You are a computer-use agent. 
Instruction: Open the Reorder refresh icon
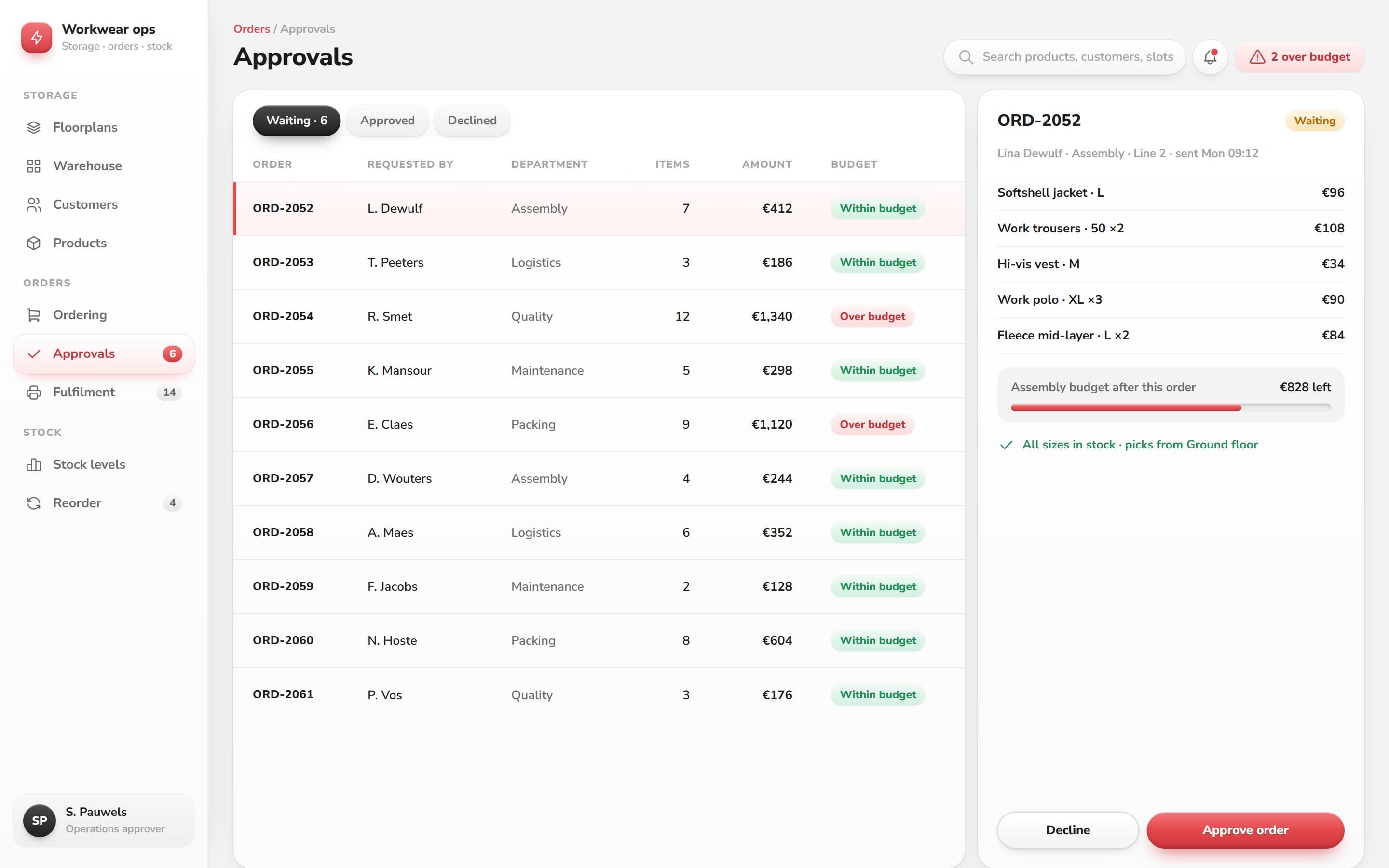pyautogui.click(x=34, y=503)
